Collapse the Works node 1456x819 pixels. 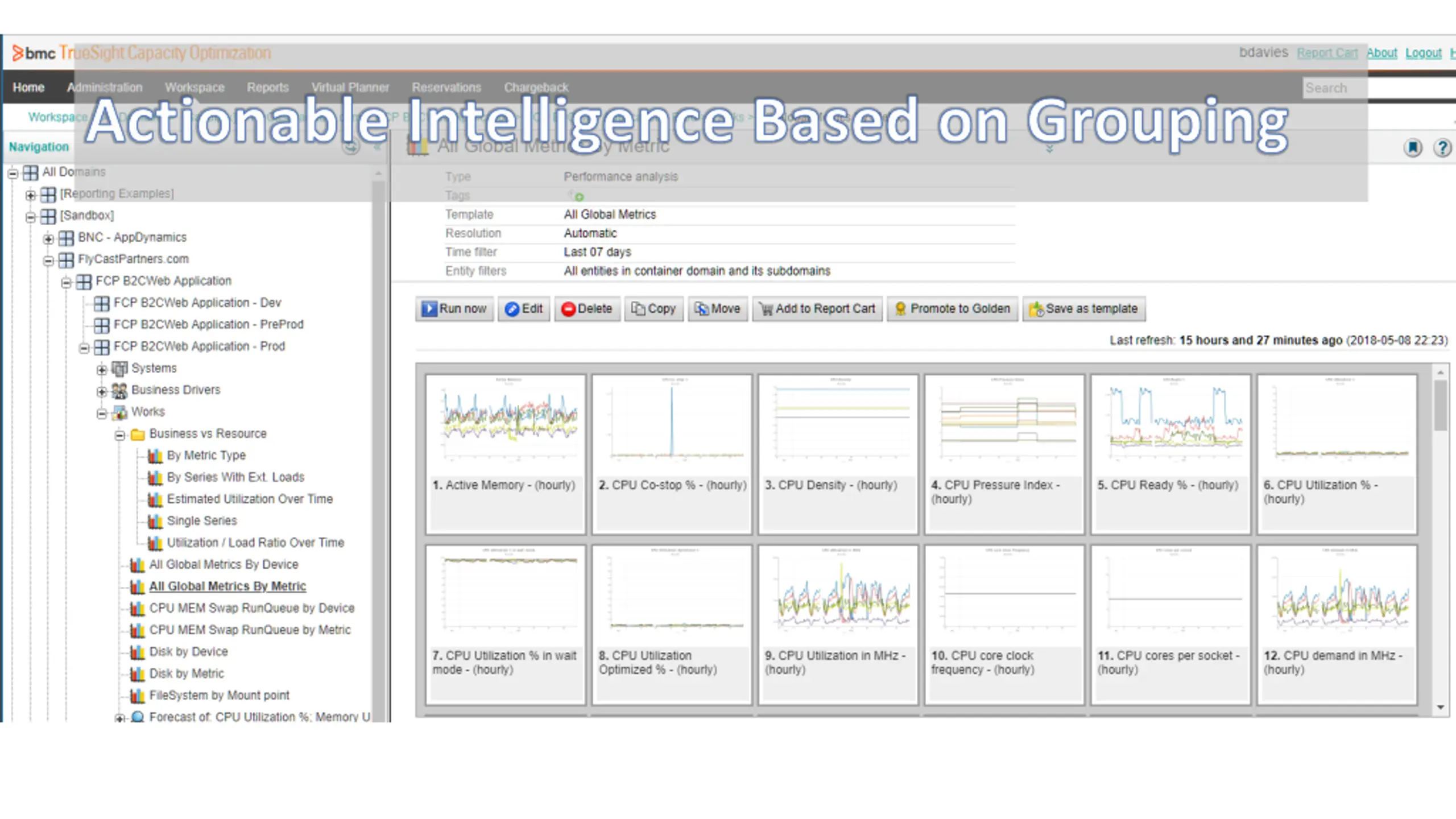[x=102, y=413]
